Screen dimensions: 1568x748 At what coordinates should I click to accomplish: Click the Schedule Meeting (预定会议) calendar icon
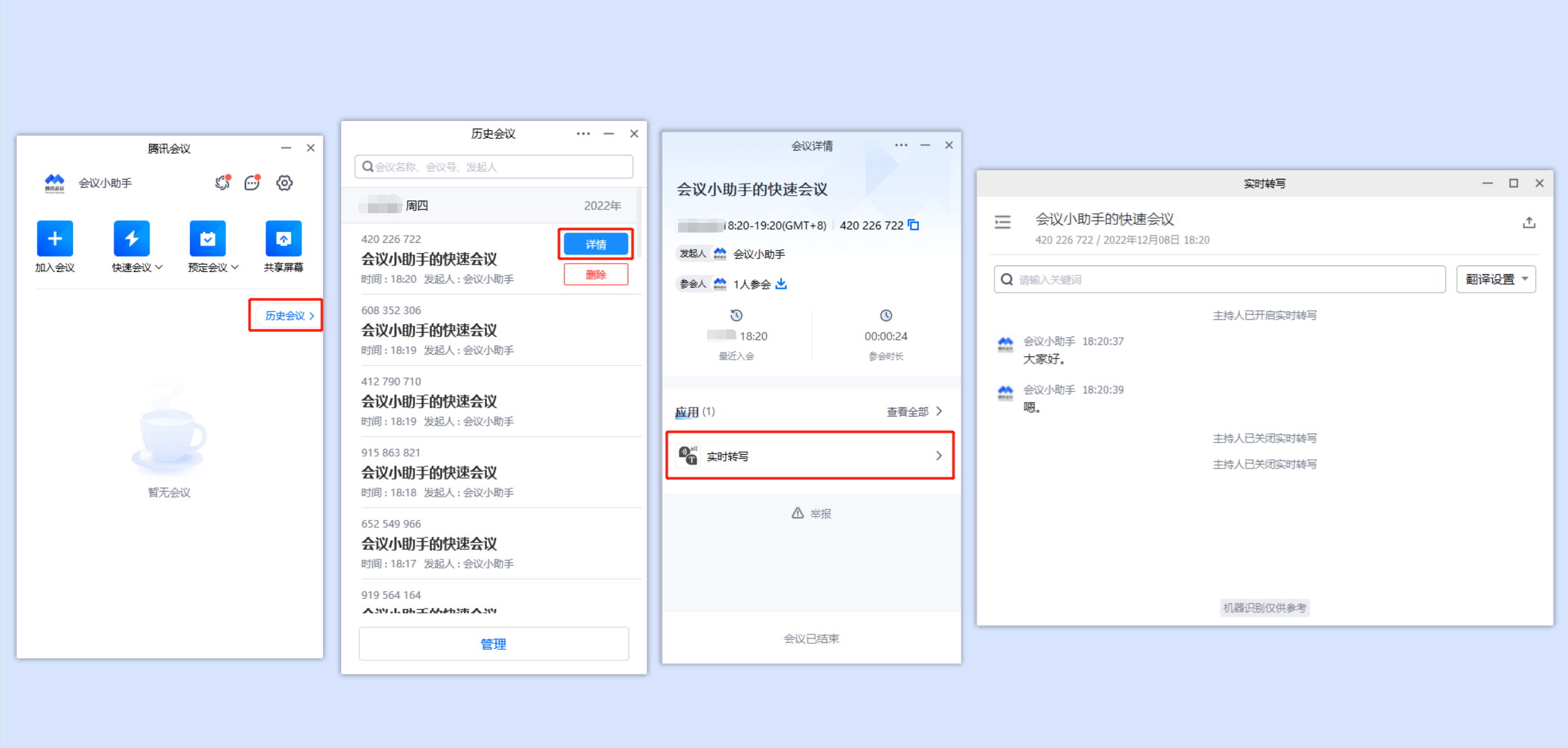tap(207, 238)
